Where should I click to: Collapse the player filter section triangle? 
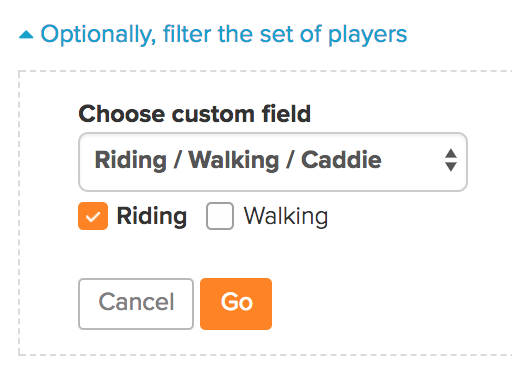[26, 35]
